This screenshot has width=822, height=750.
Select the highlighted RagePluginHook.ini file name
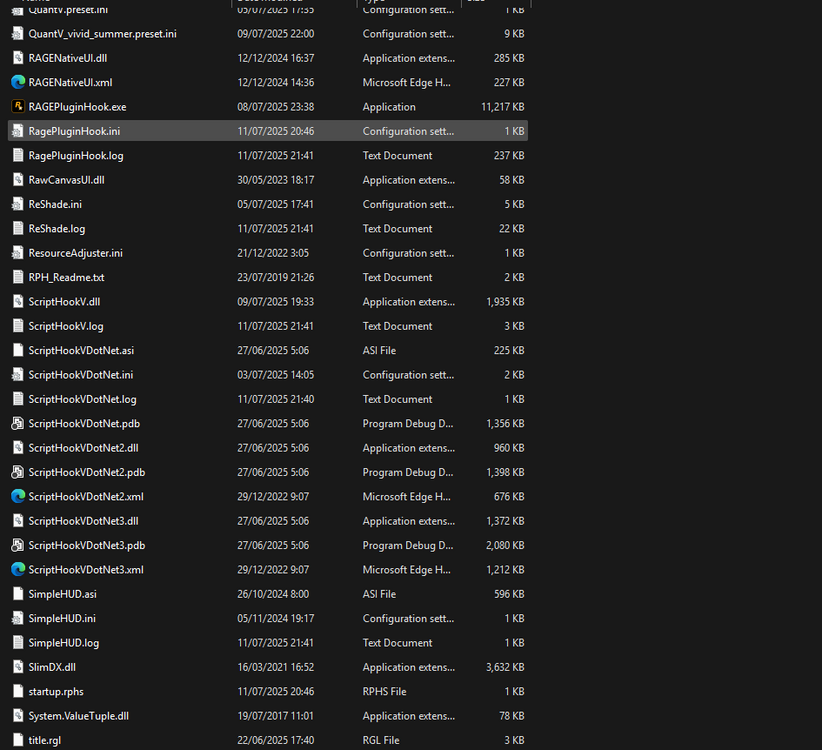tap(74, 131)
